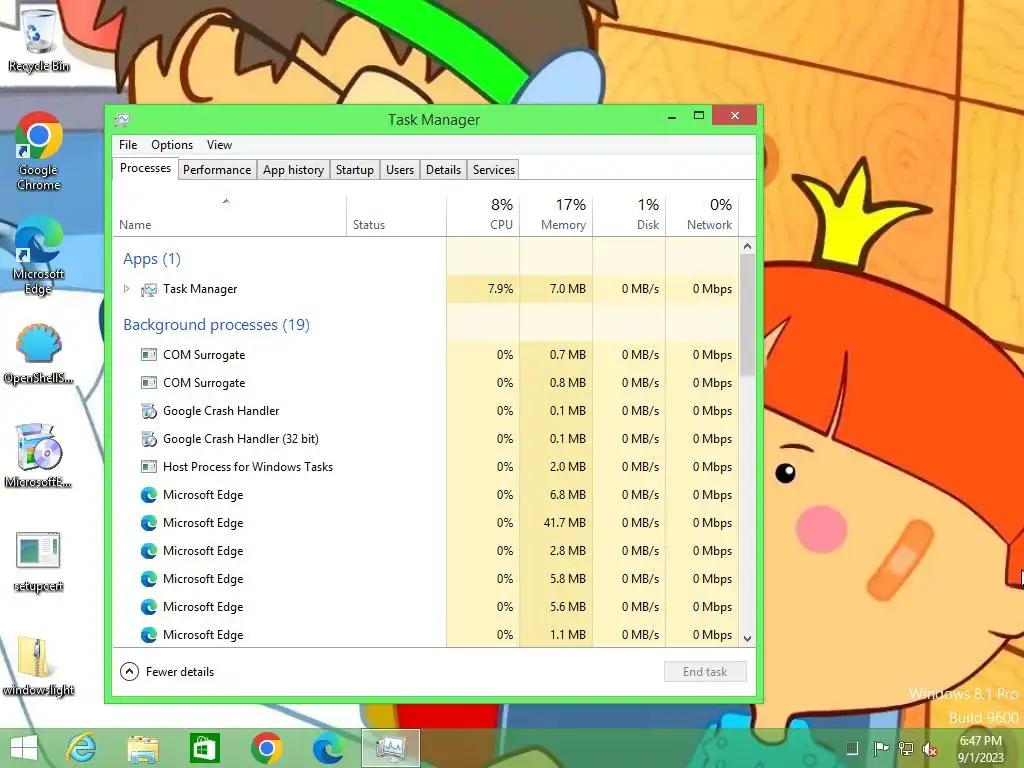Select the Background processes (19) heading
The height and width of the screenshot is (768, 1024).
[x=216, y=325]
